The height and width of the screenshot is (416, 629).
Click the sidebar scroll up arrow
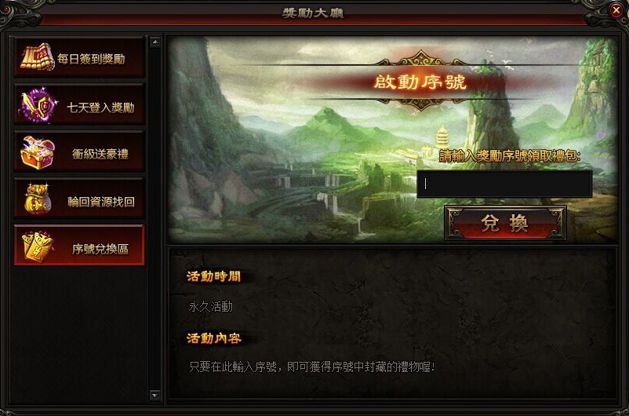coord(155,42)
